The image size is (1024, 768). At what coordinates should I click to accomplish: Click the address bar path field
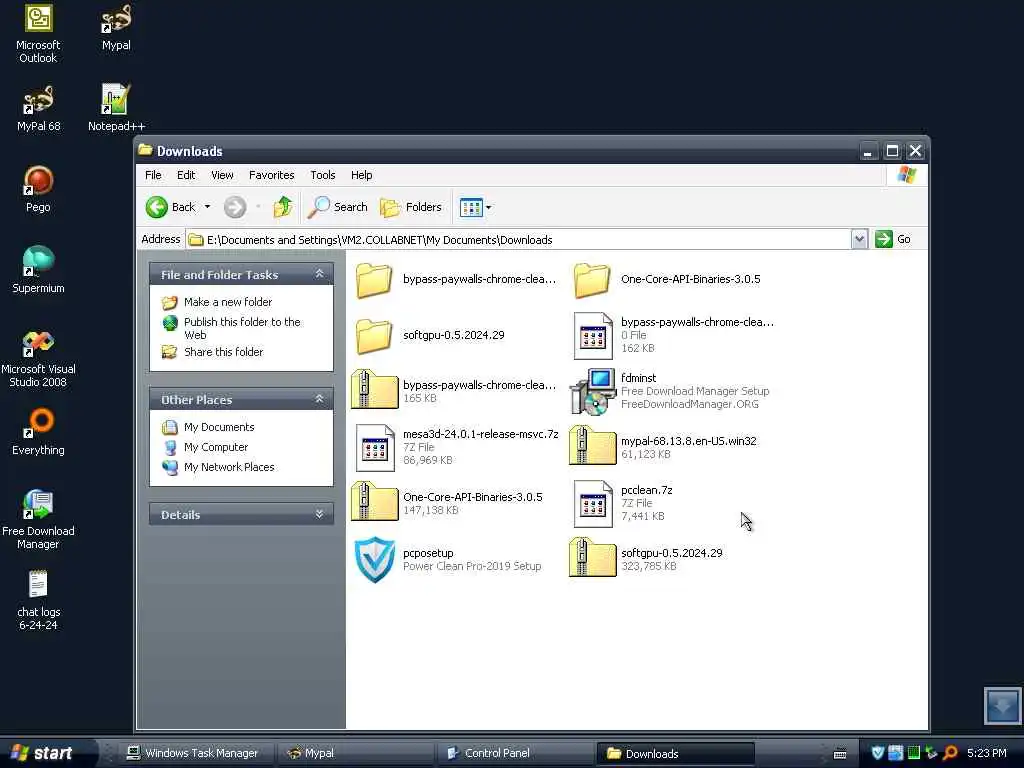pos(519,240)
